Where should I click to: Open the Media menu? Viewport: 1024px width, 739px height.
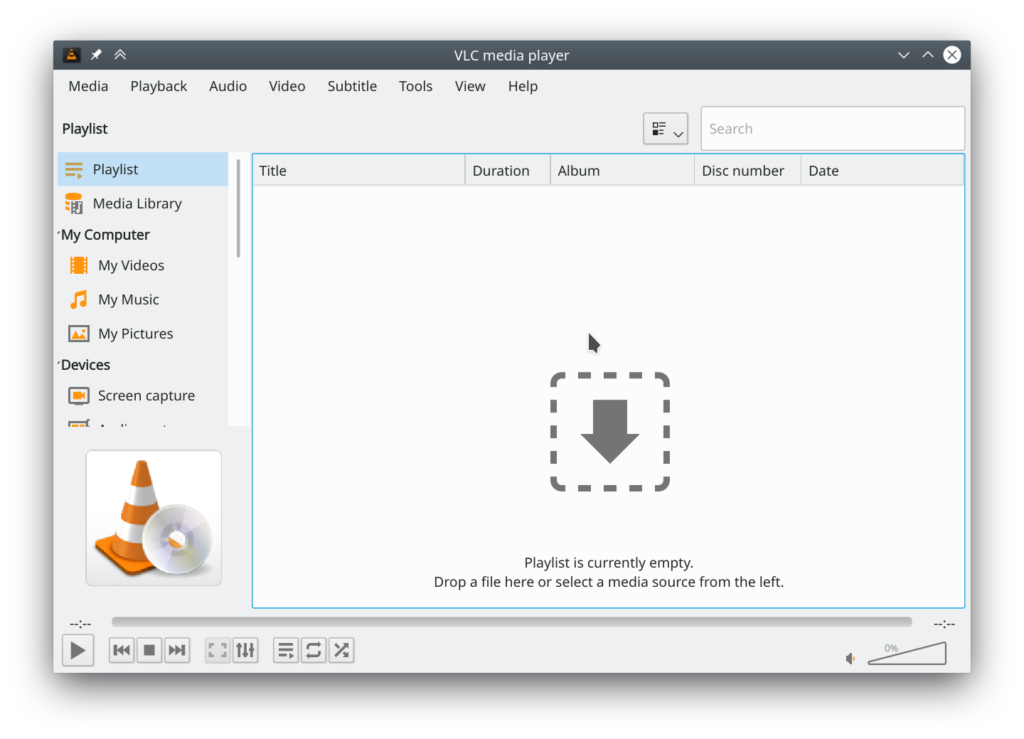88,86
